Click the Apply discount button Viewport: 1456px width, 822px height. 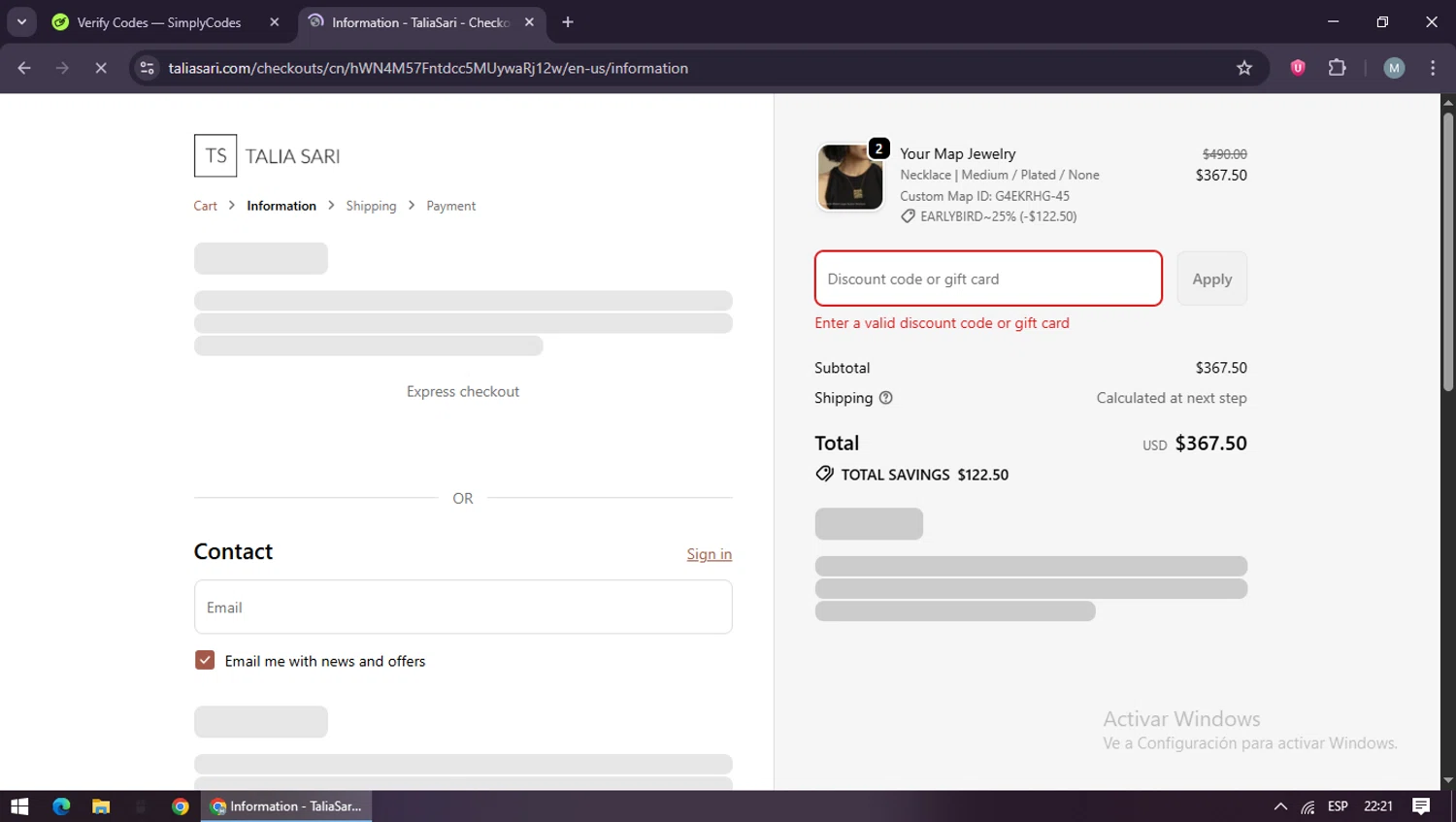[x=1212, y=279]
